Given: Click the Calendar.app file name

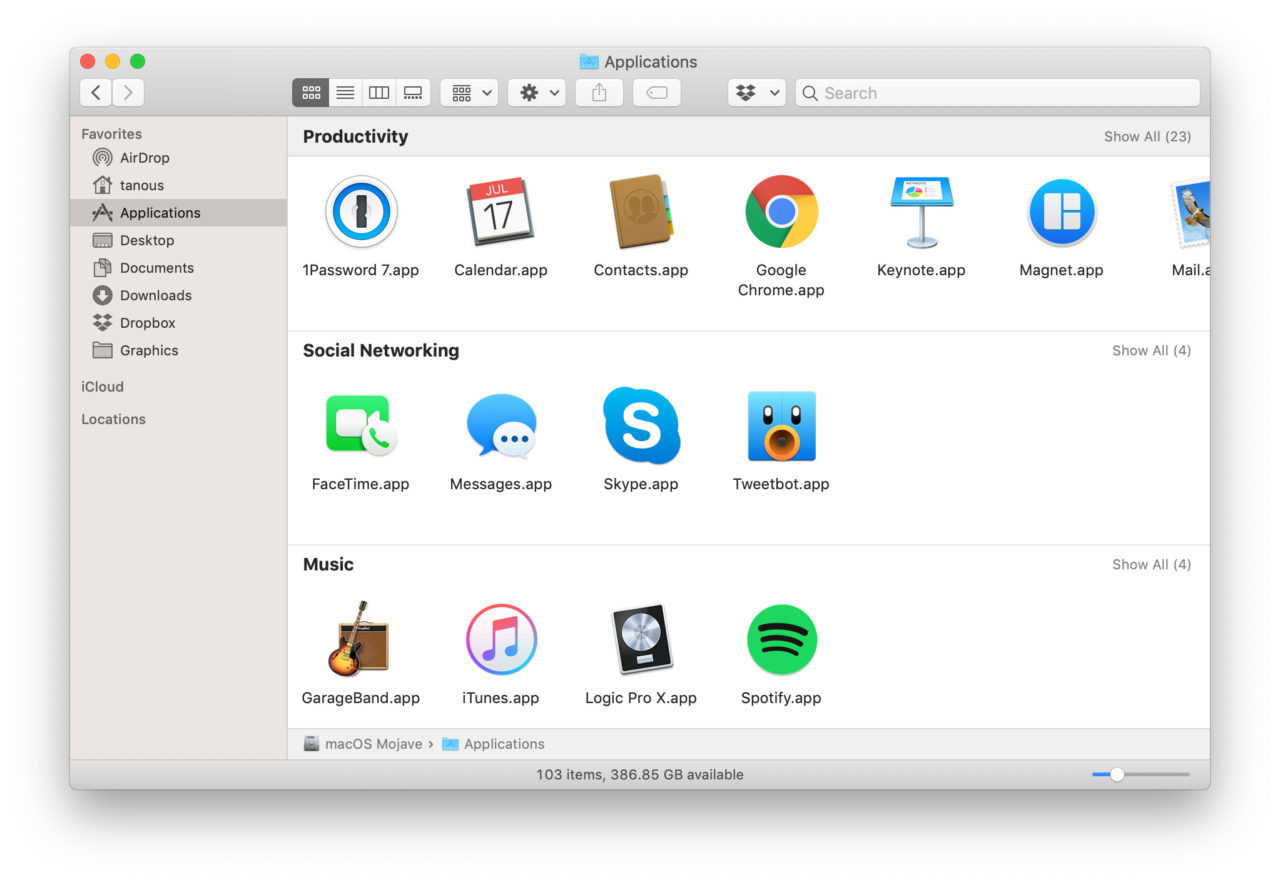Looking at the screenshot, I should (501, 270).
